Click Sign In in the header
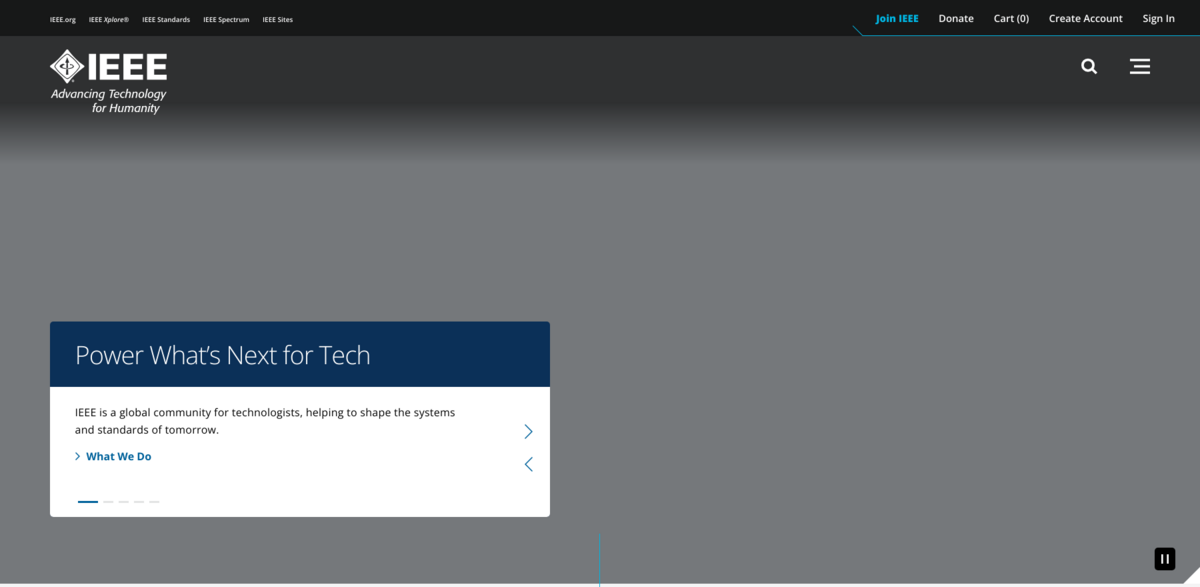The width and height of the screenshot is (1200, 587). tap(1158, 18)
